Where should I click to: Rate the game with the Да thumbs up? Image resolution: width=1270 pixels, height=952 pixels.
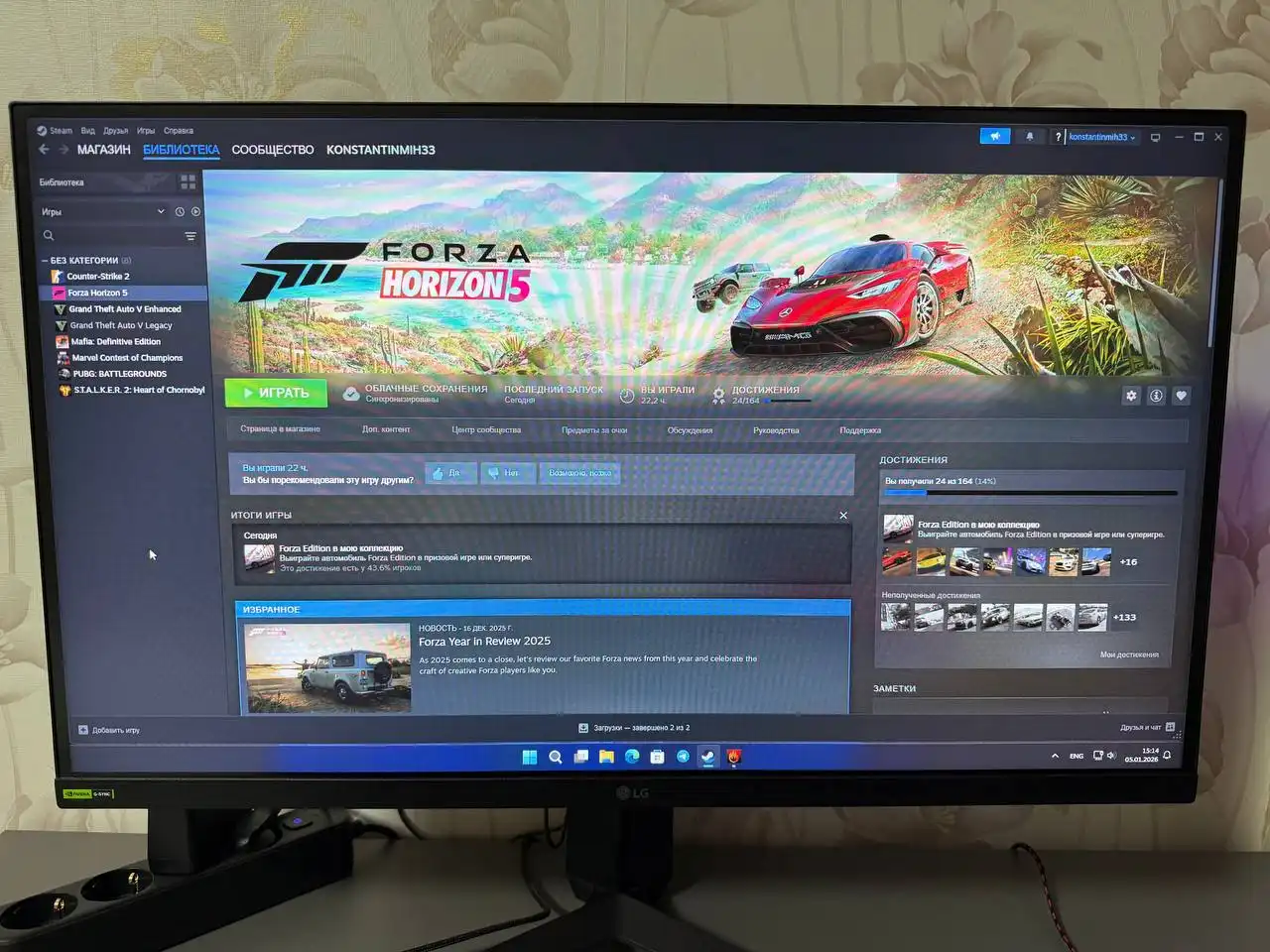[449, 473]
